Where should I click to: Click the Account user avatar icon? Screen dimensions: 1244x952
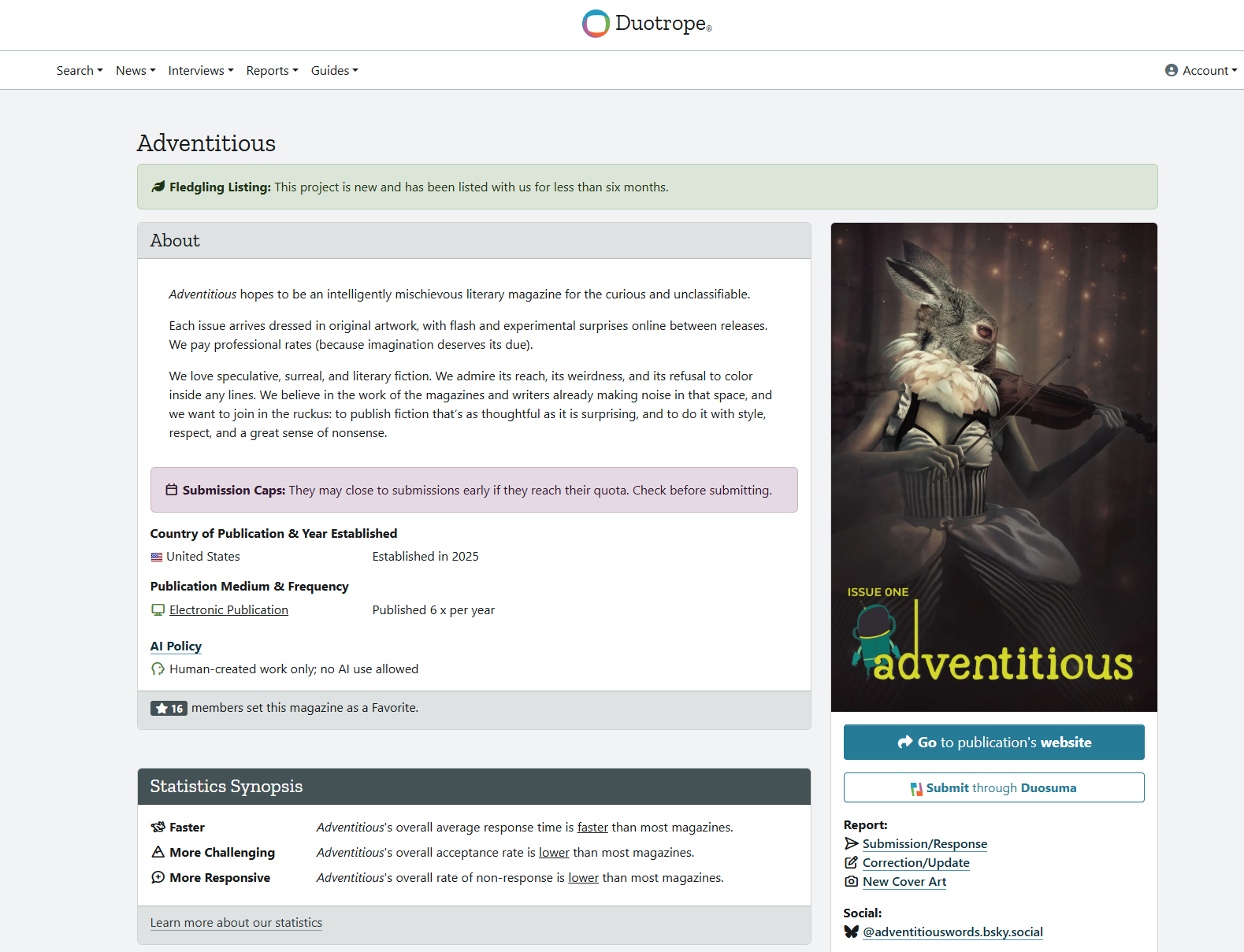click(x=1171, y=70)
